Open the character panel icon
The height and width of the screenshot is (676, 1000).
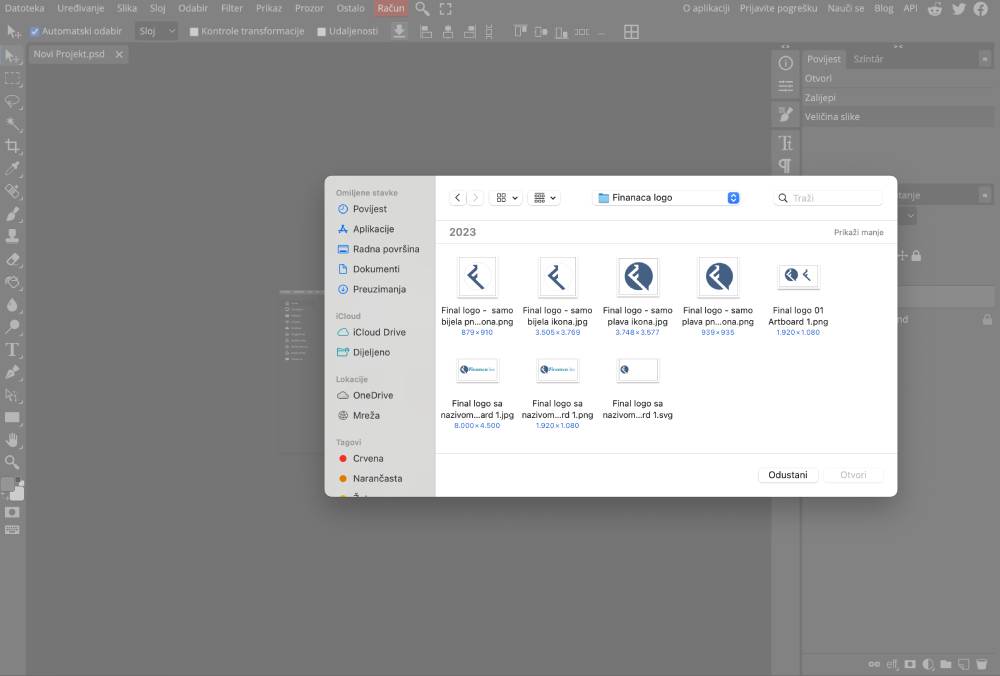tap(786, 143)
